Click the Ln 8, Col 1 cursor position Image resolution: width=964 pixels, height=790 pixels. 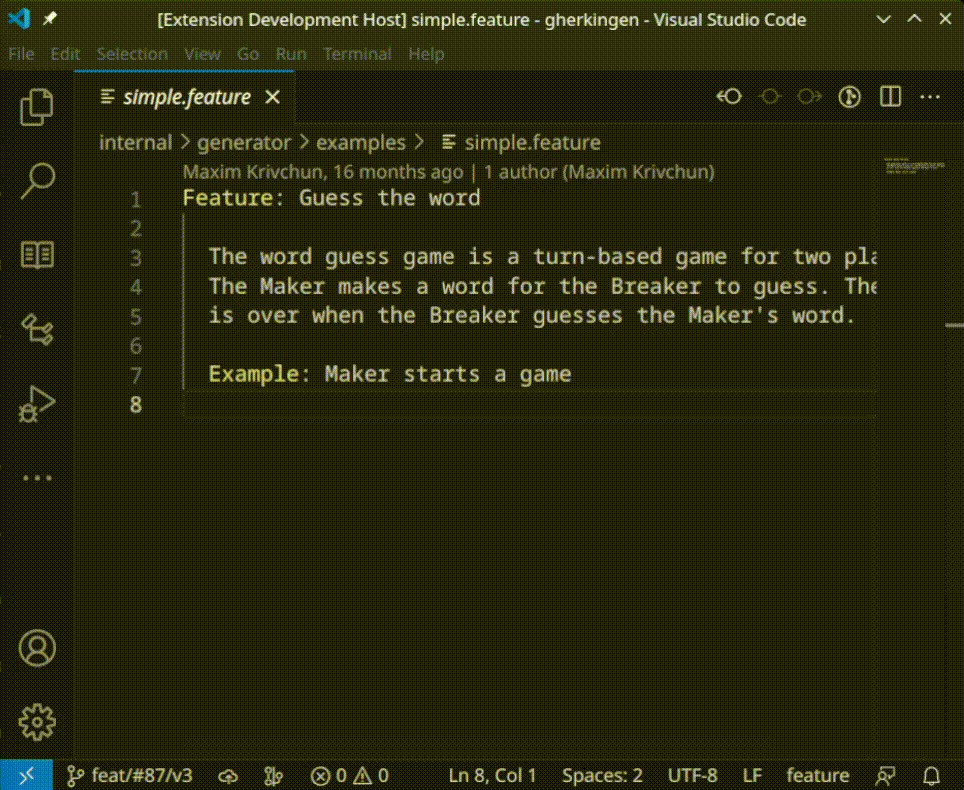[x=492, y=775]
